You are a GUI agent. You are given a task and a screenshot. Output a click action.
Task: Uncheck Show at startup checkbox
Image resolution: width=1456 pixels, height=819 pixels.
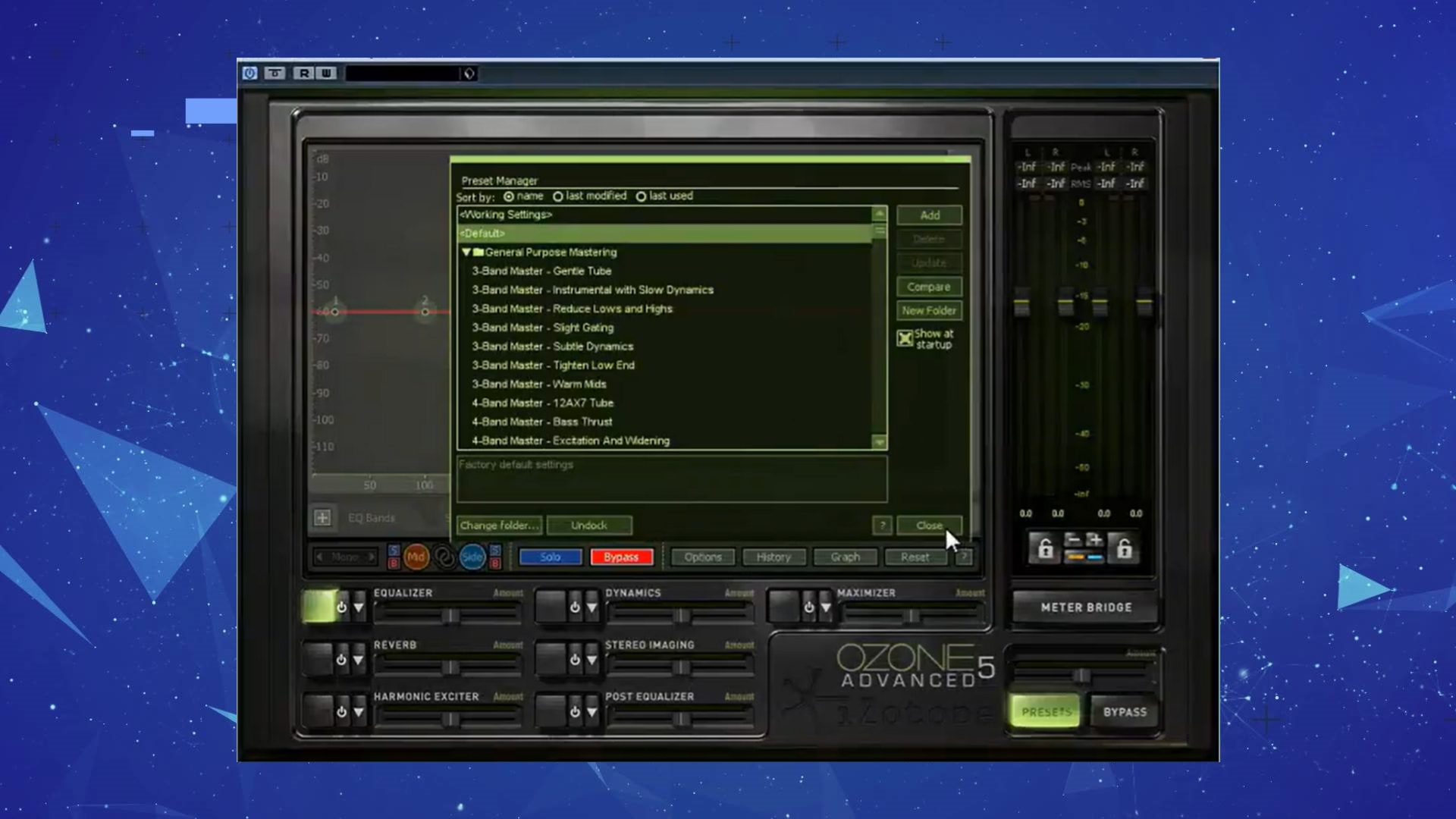click(x=905, y=338)
